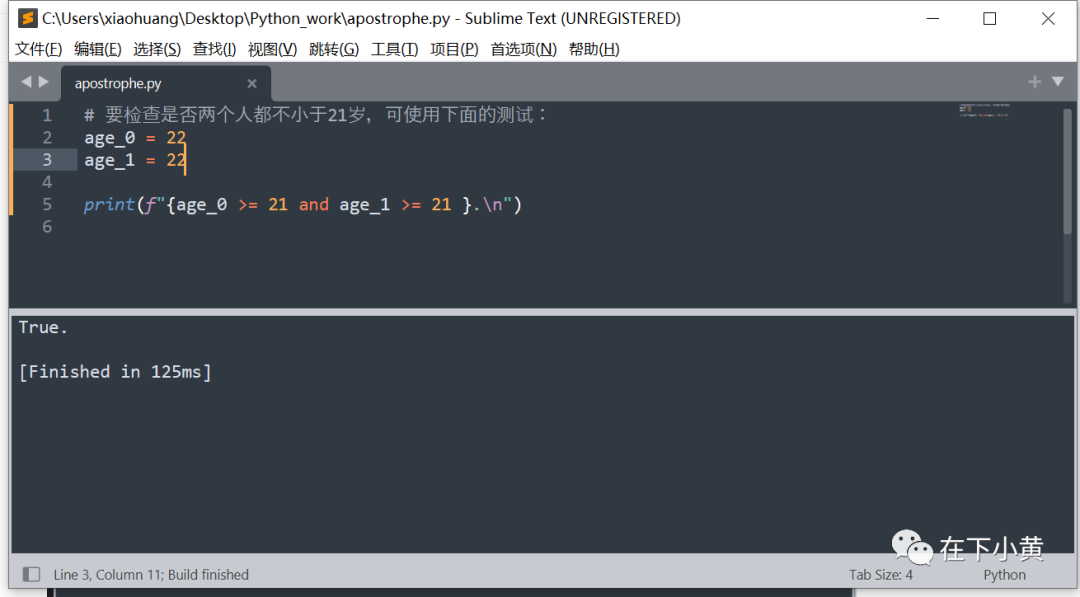
Task: Click the 'and' operator in line 5
Action: (x=314, y=205)
